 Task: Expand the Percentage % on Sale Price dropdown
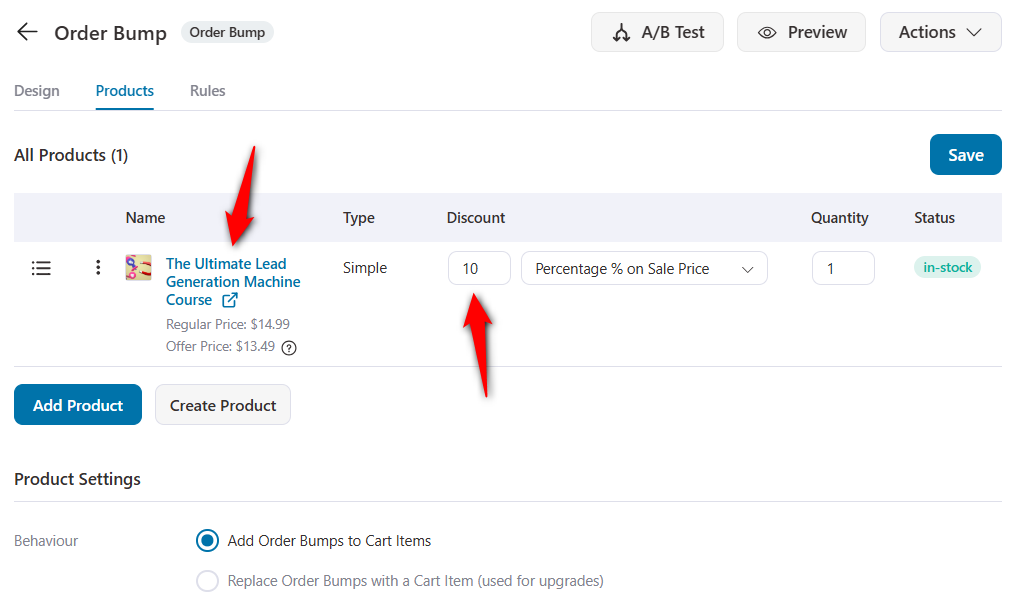[644, 268]
